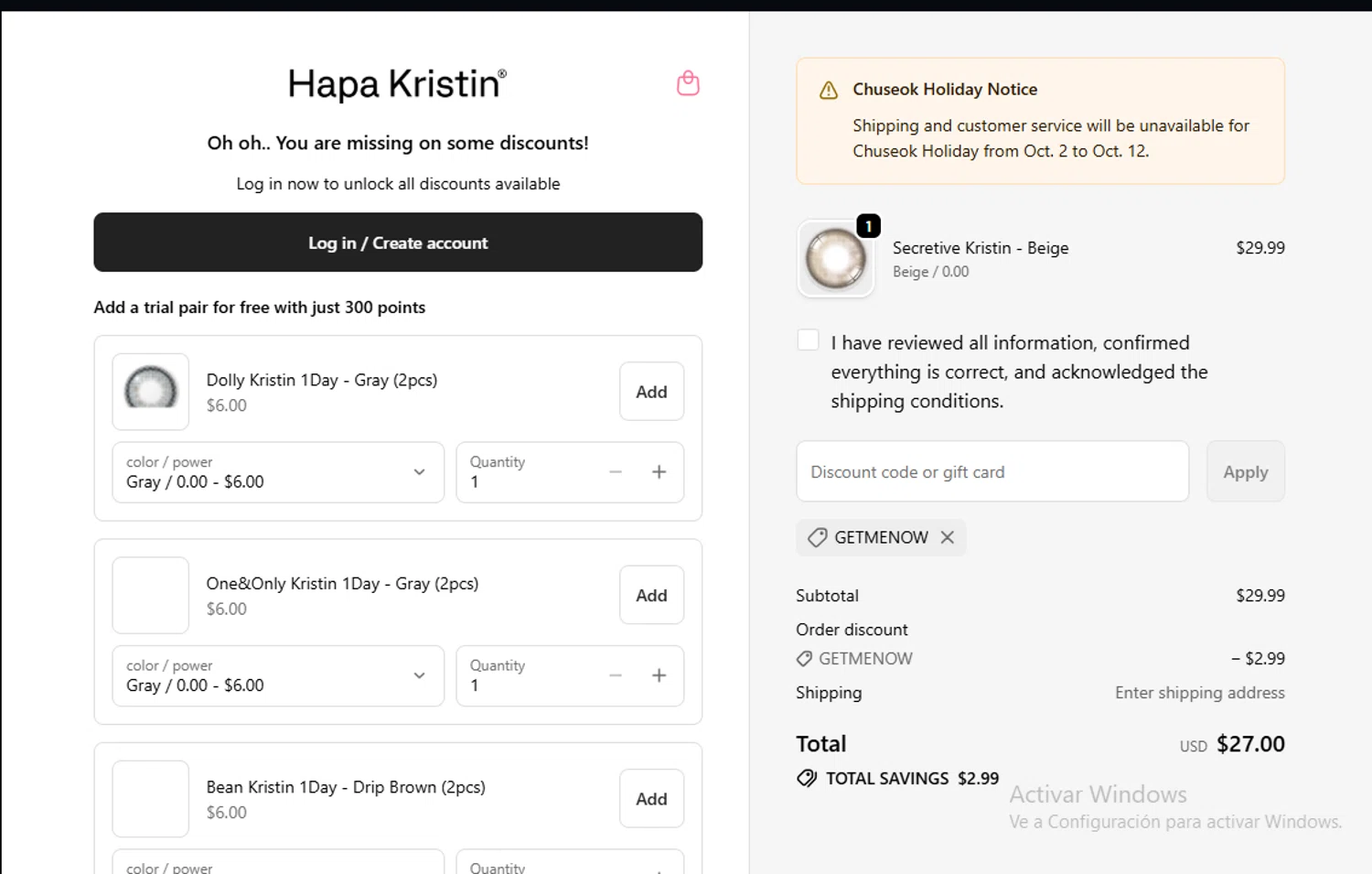1372x874 pixels.
Task: Decrease quantity for Dolly Kristin 1Day
Action: click(616, 472)
